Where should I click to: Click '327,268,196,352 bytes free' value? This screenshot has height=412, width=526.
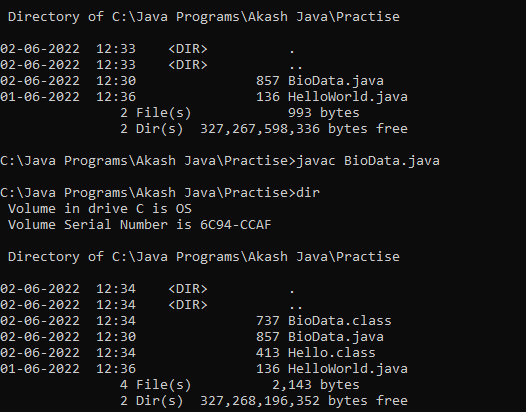tap(304, 401)
